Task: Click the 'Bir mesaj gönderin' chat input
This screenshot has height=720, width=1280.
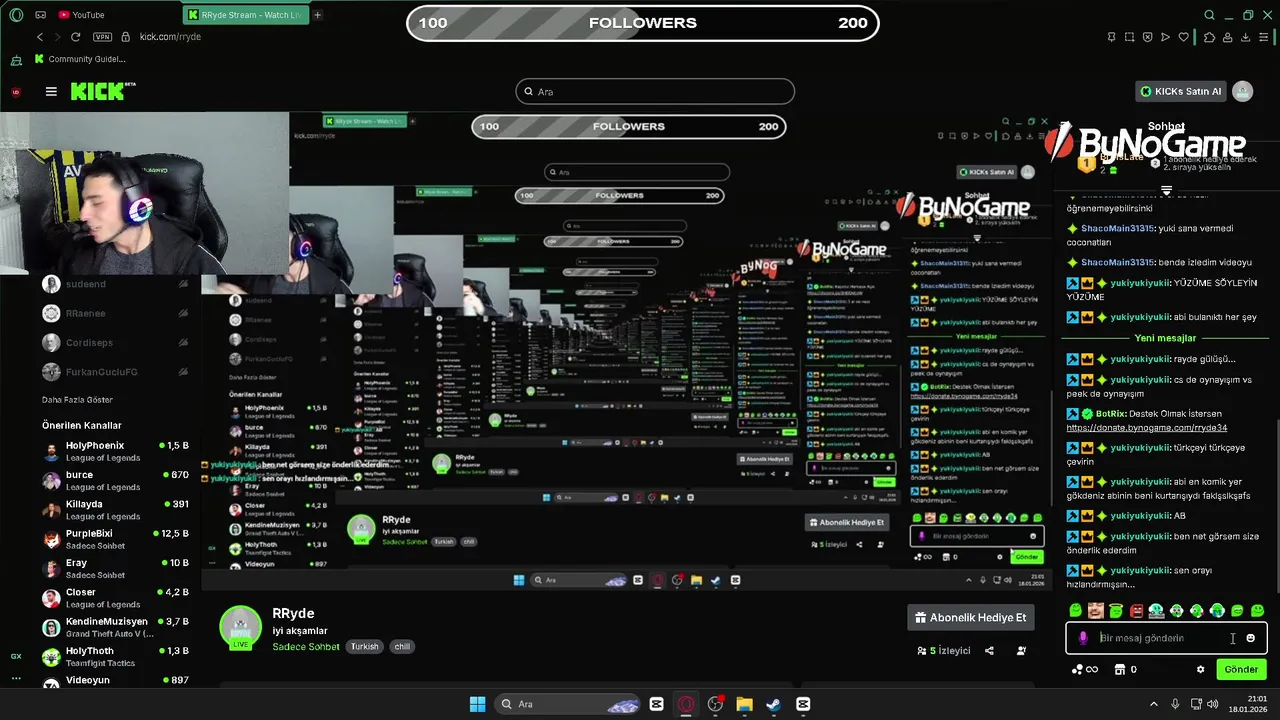Action: point(1166,638)
